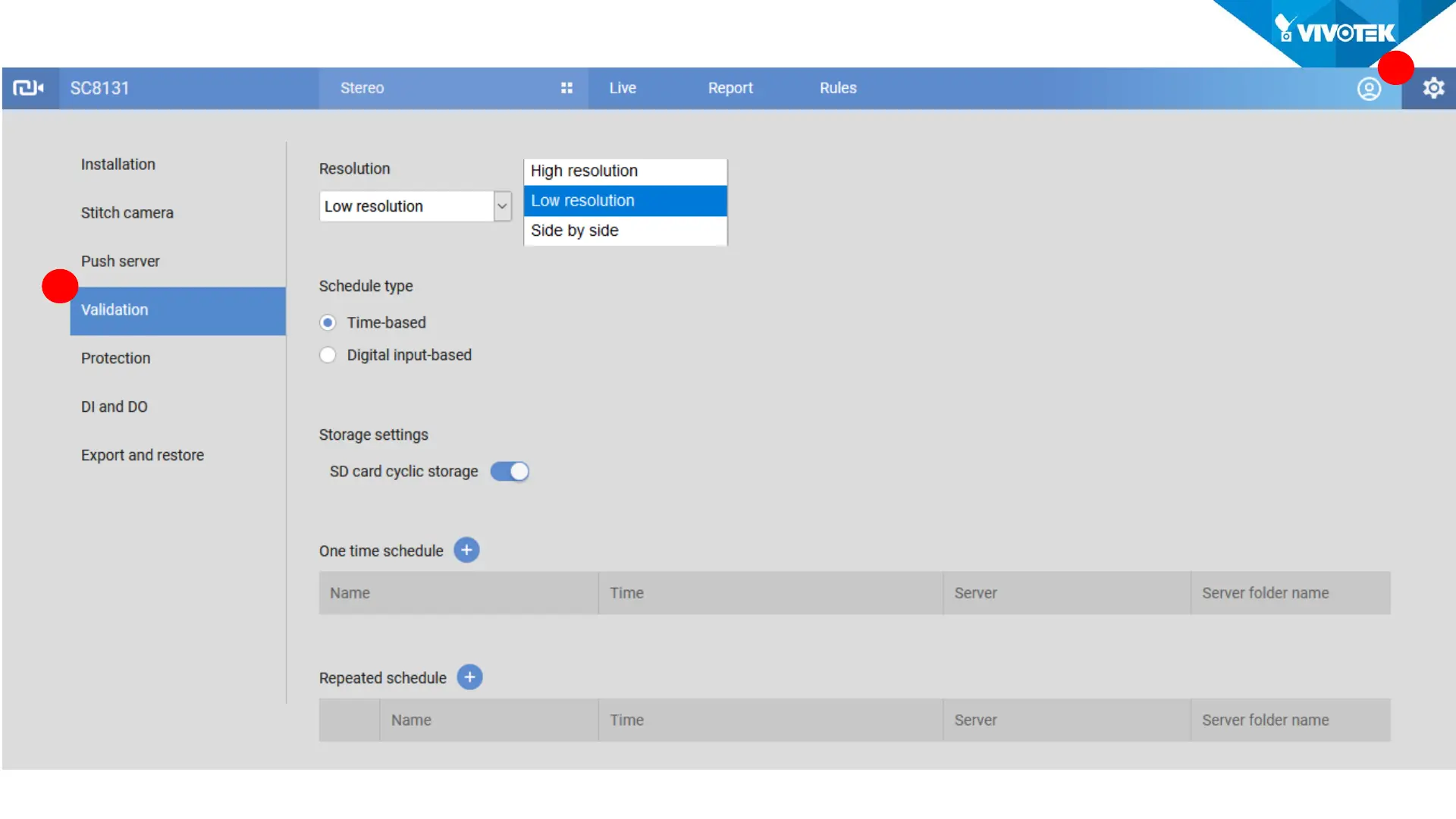Open Stitch camera settings
The height and width of the screenshot is (819, 1456).
[127, 213]
